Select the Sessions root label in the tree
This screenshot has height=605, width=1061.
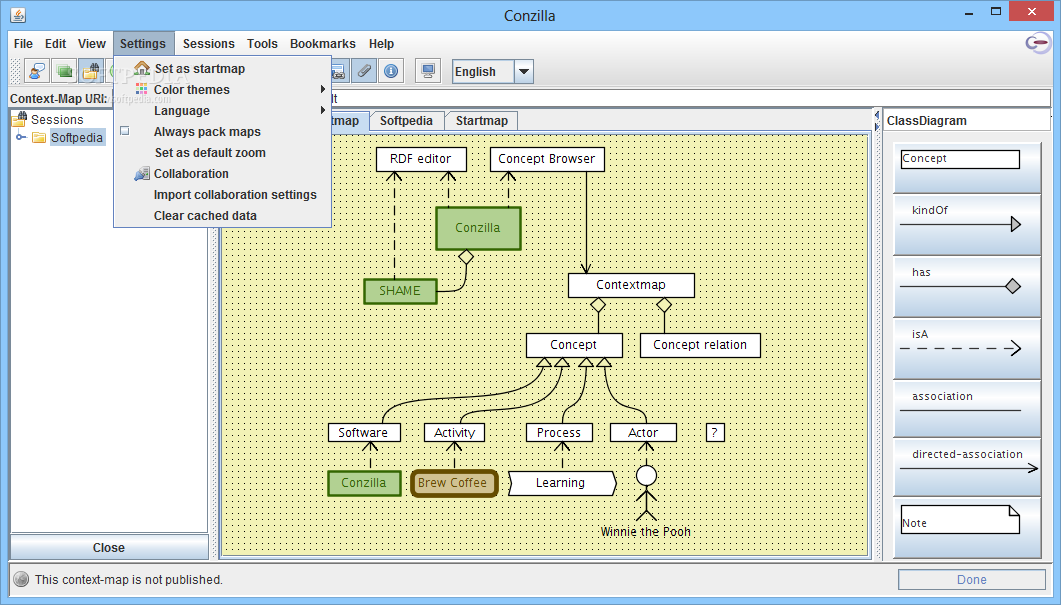click(x=57, y=119)
